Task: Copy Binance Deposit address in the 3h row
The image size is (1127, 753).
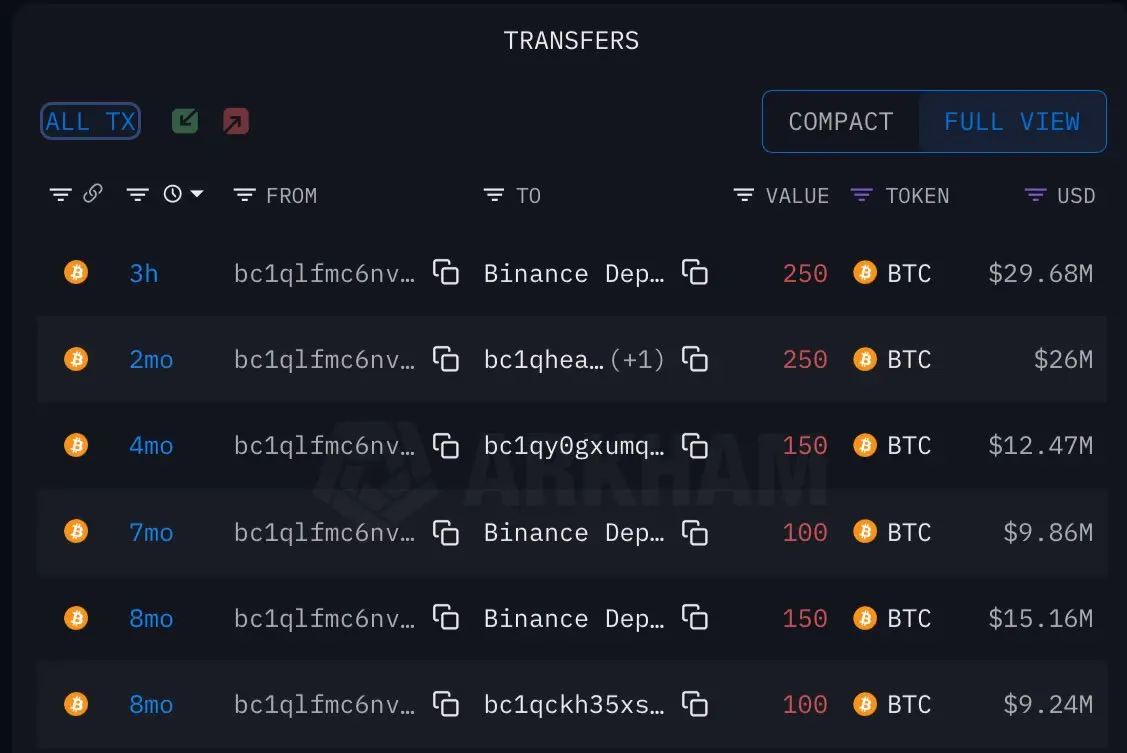Action: pyautogui.click(x=694, y=272)
